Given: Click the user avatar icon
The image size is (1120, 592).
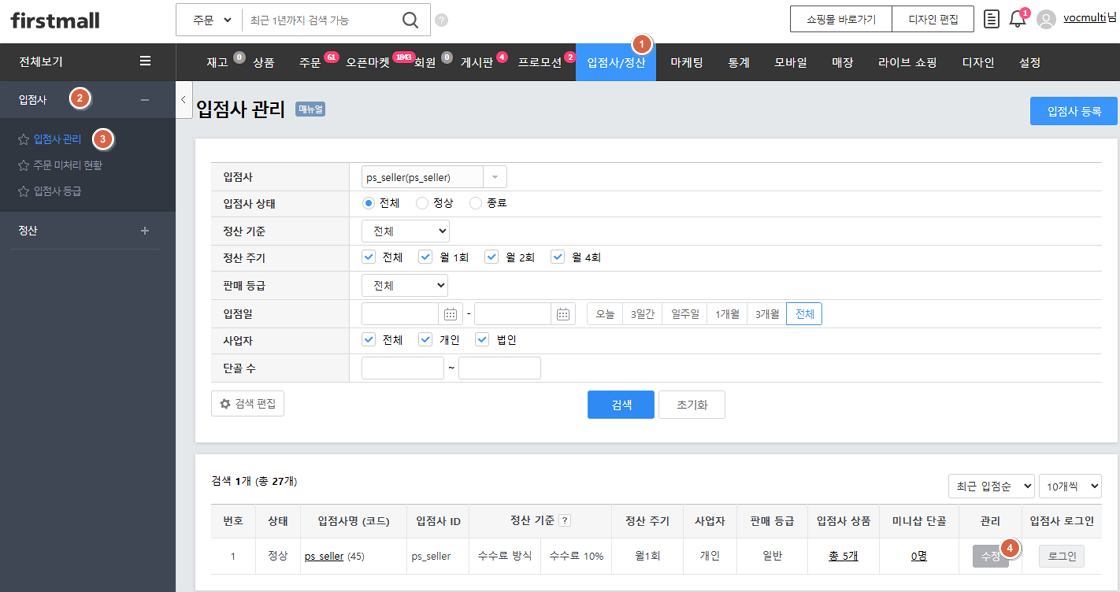Looking at the screenshot, I should (x=1046, y=19).
